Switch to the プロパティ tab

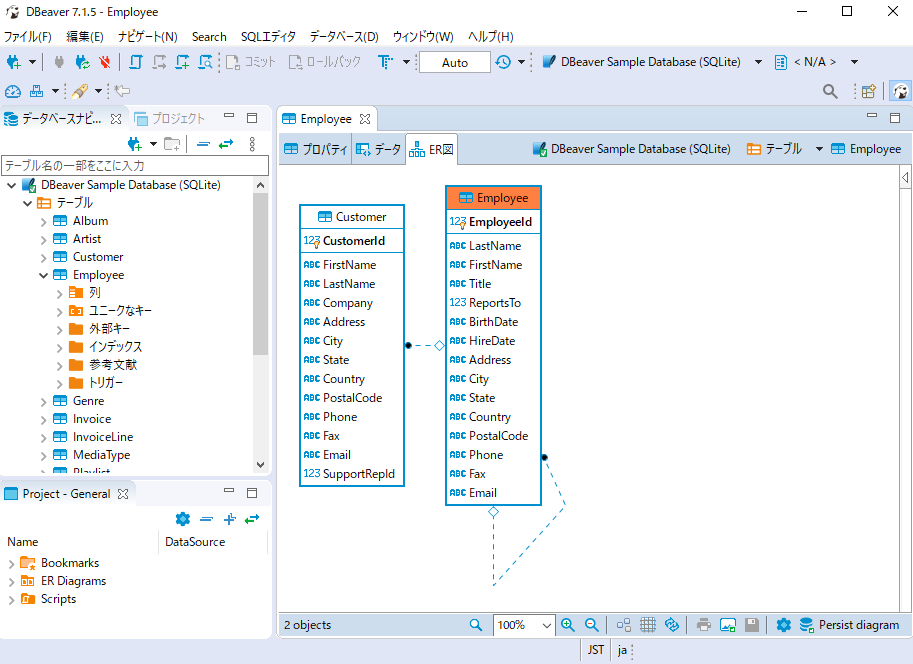(316, 149)
